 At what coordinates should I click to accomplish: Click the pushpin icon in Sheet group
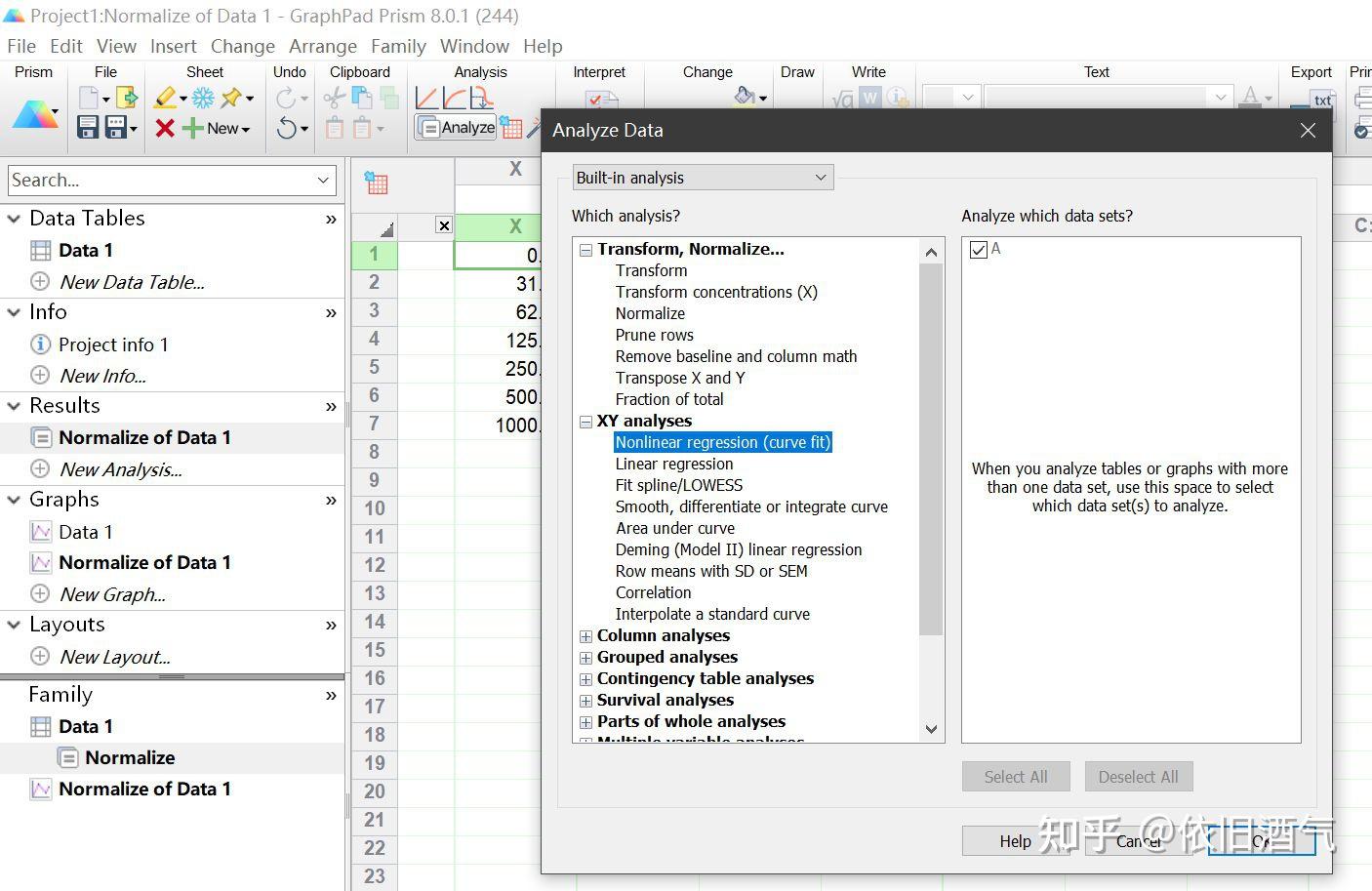231,98
